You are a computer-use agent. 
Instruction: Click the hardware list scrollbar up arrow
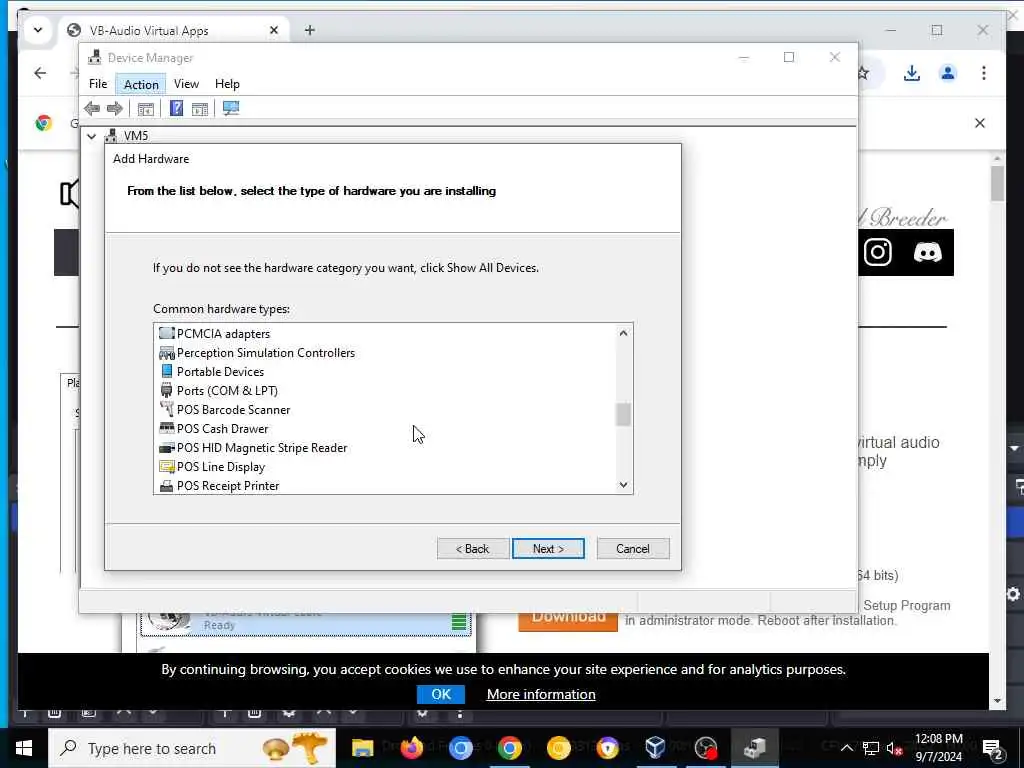623,333
